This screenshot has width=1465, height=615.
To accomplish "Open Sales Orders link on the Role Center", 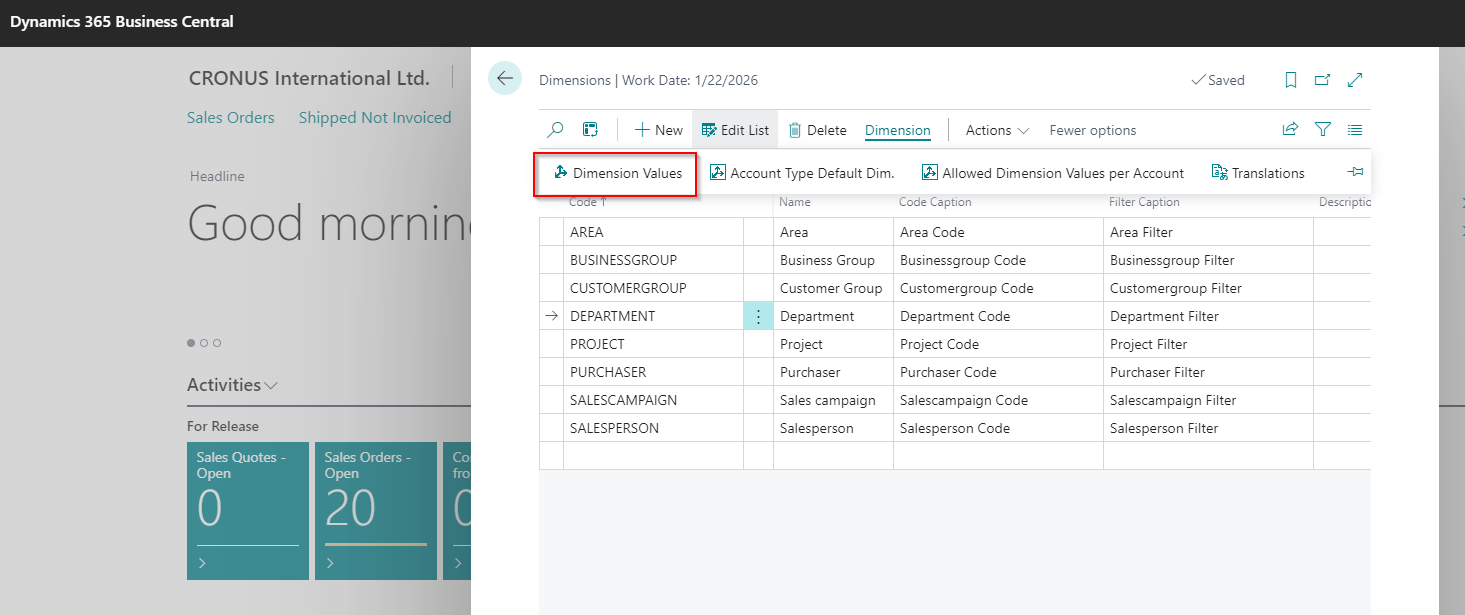I will point(230,118).
